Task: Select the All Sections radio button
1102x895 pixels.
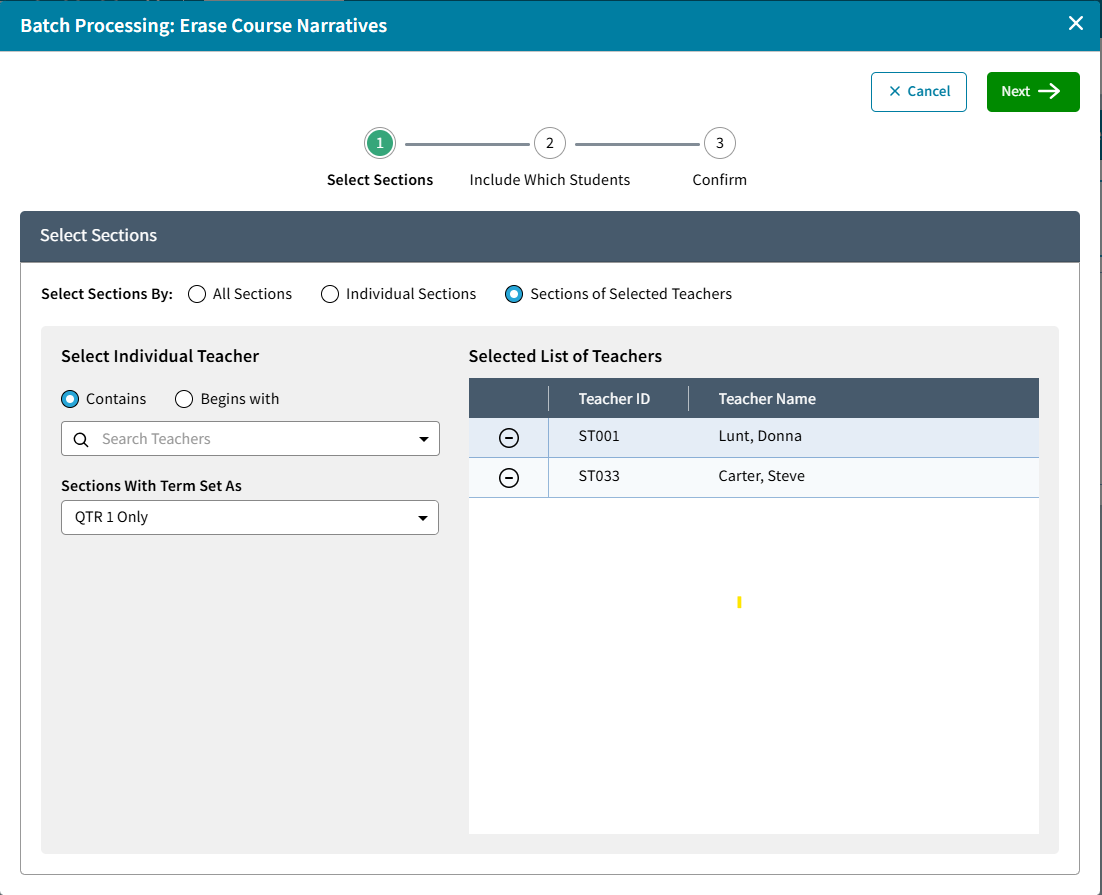Action: click(197, 294)
